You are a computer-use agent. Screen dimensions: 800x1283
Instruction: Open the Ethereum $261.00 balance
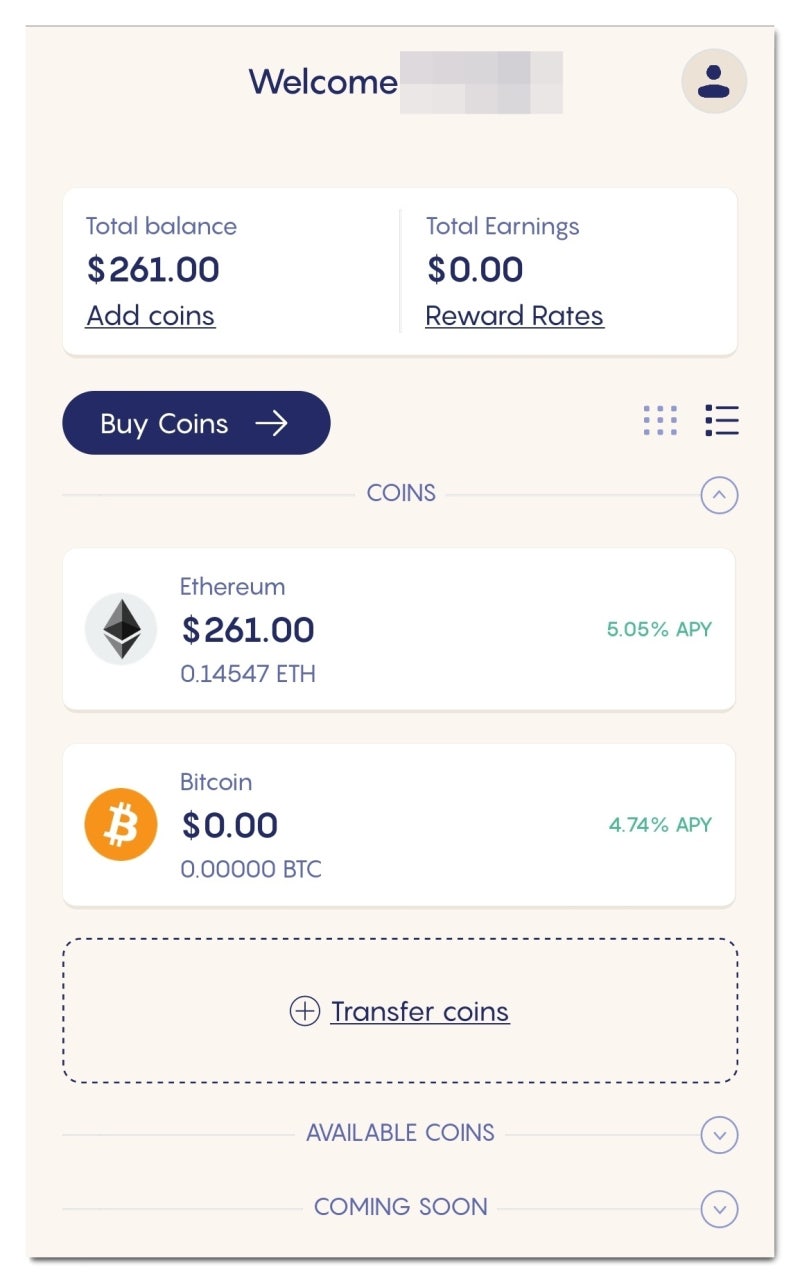[248, 630]
